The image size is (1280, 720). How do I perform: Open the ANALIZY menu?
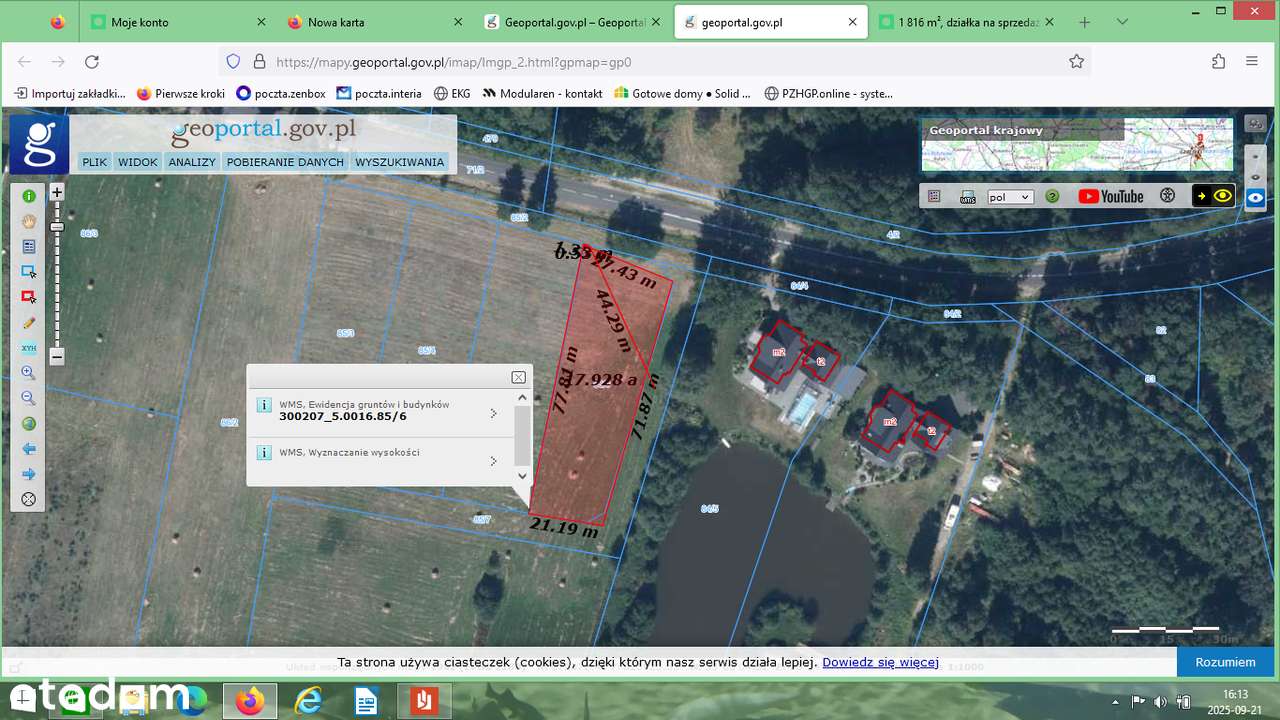192,162
